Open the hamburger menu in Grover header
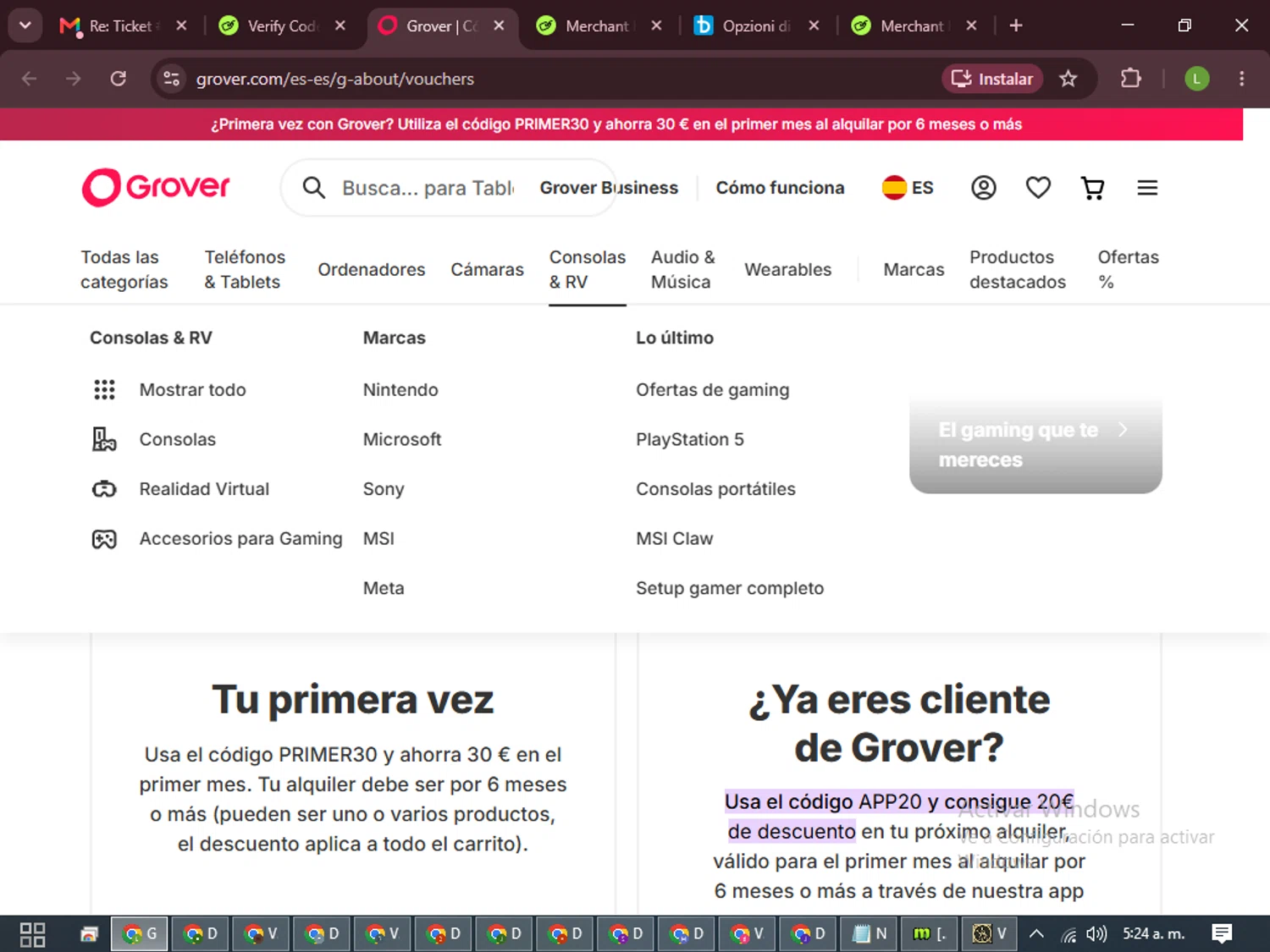 click(x=1147, y=188)
